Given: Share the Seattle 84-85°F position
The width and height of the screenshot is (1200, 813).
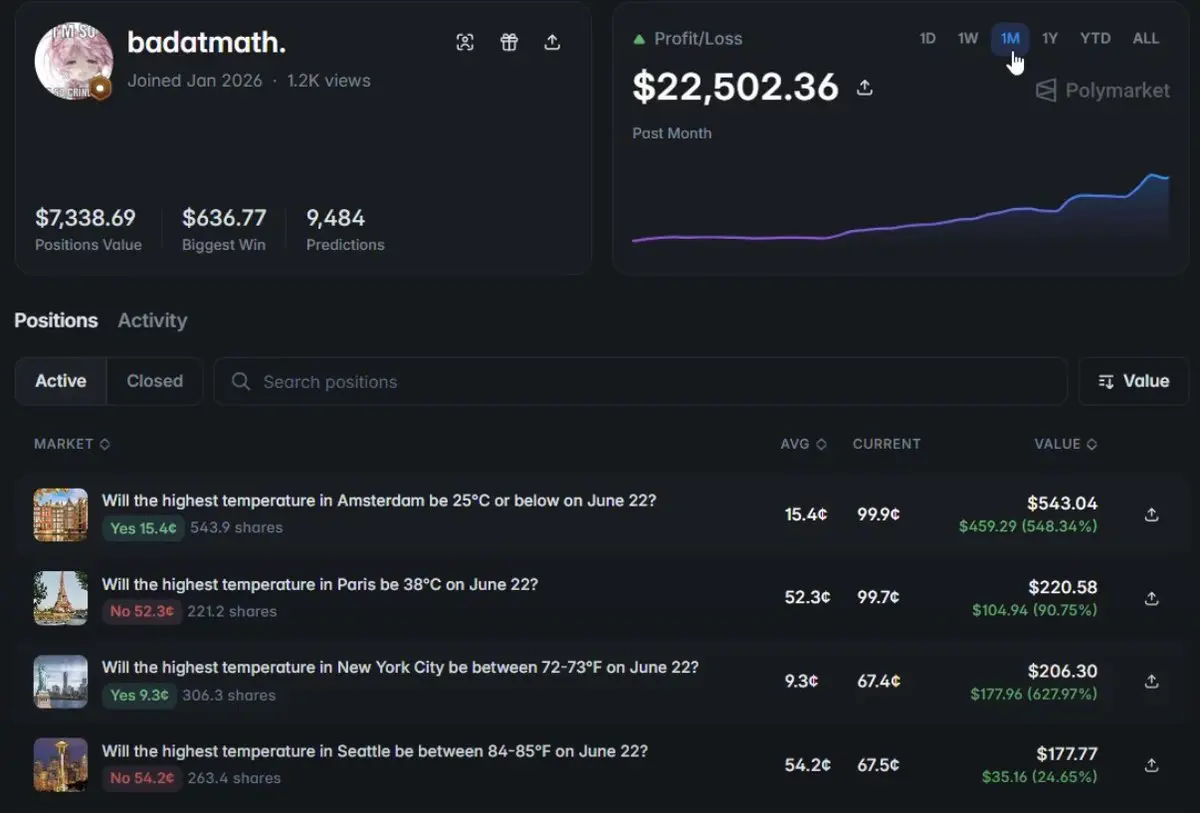Looking at the screenshot, I should (1151, 765).
